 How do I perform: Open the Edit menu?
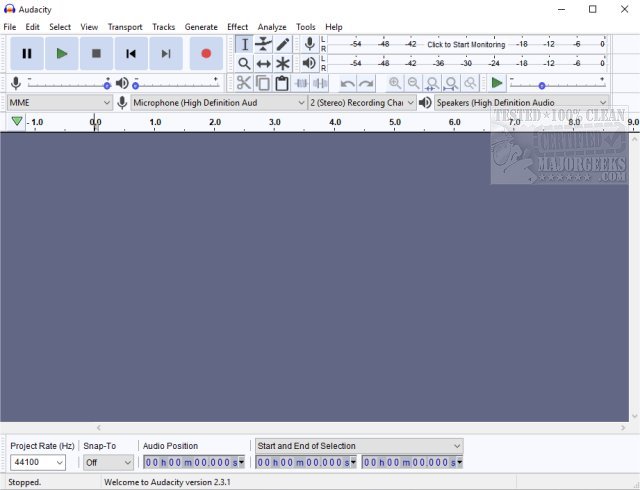click(32, 27)
